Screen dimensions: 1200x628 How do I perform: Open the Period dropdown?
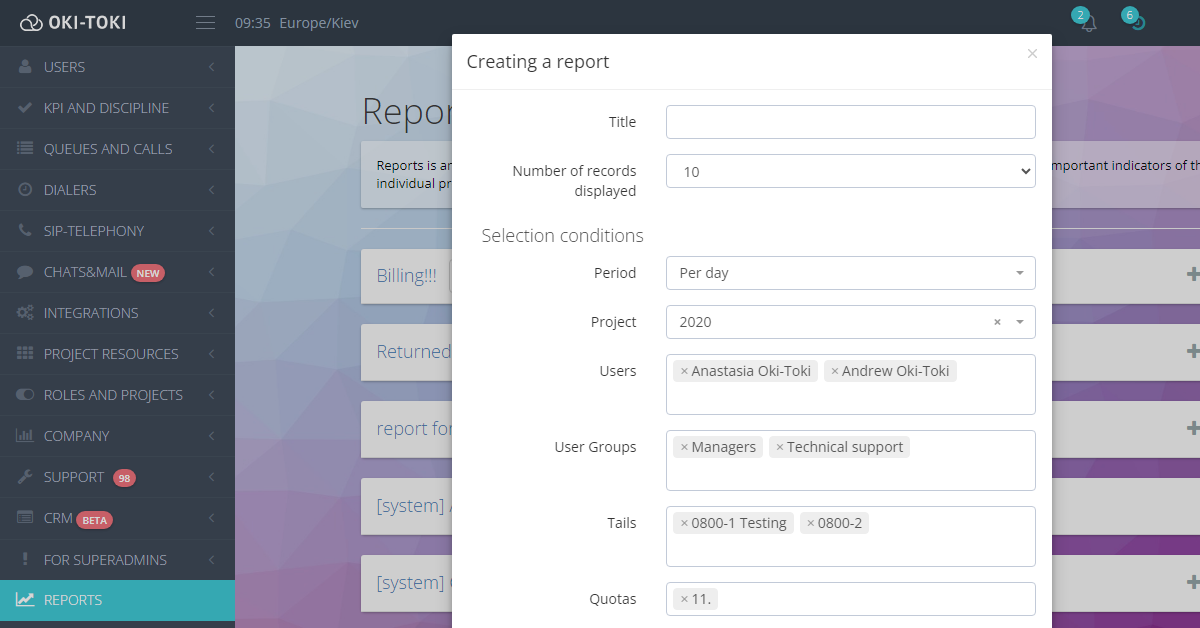click(x=850, y=273)
